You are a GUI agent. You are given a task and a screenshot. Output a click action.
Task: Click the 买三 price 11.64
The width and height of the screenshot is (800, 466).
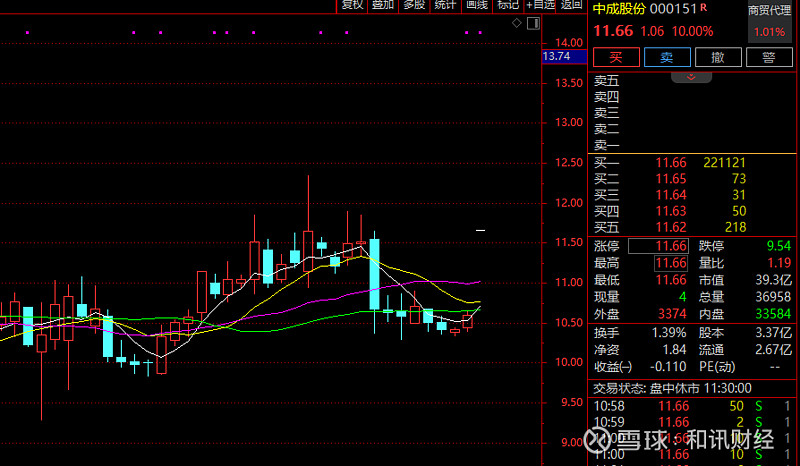coord(671,195)
